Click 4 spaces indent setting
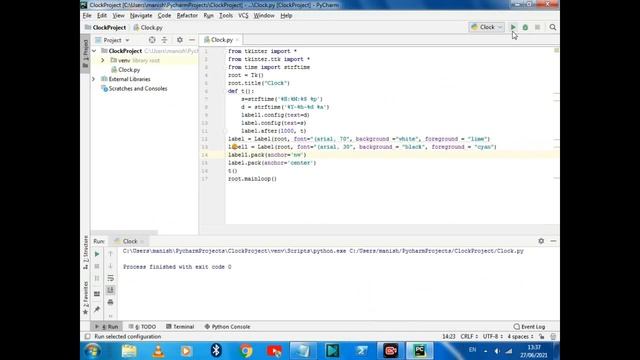 [520, 336]
